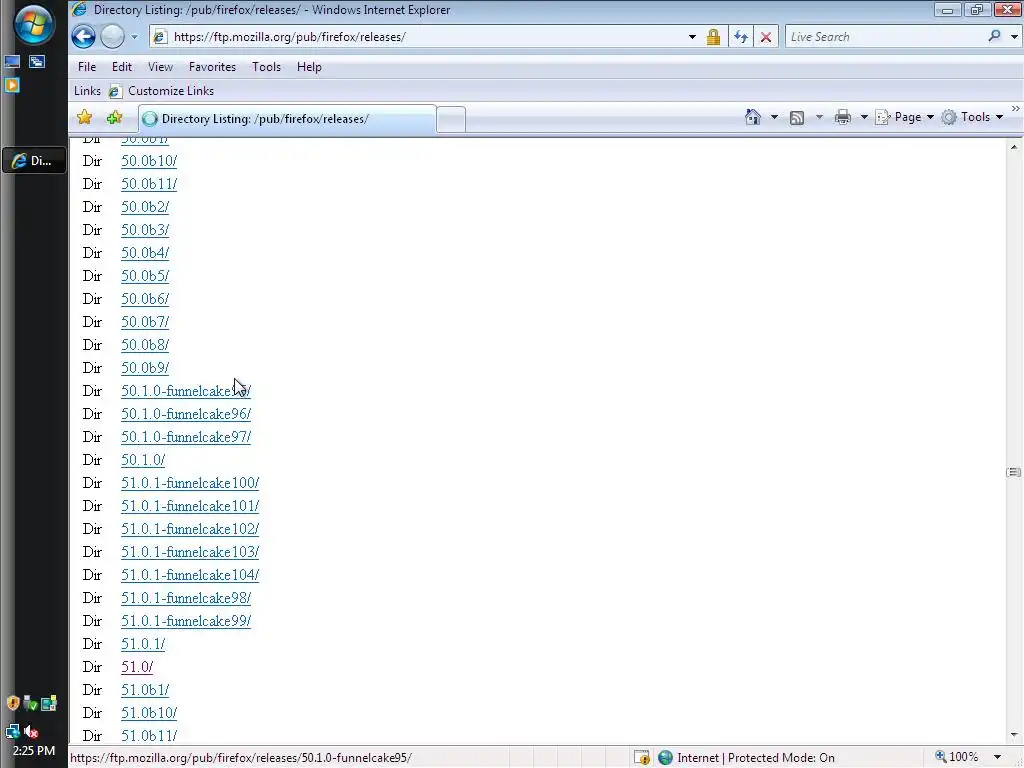Click the Internet zone globe icon

(x=665, y=758)
